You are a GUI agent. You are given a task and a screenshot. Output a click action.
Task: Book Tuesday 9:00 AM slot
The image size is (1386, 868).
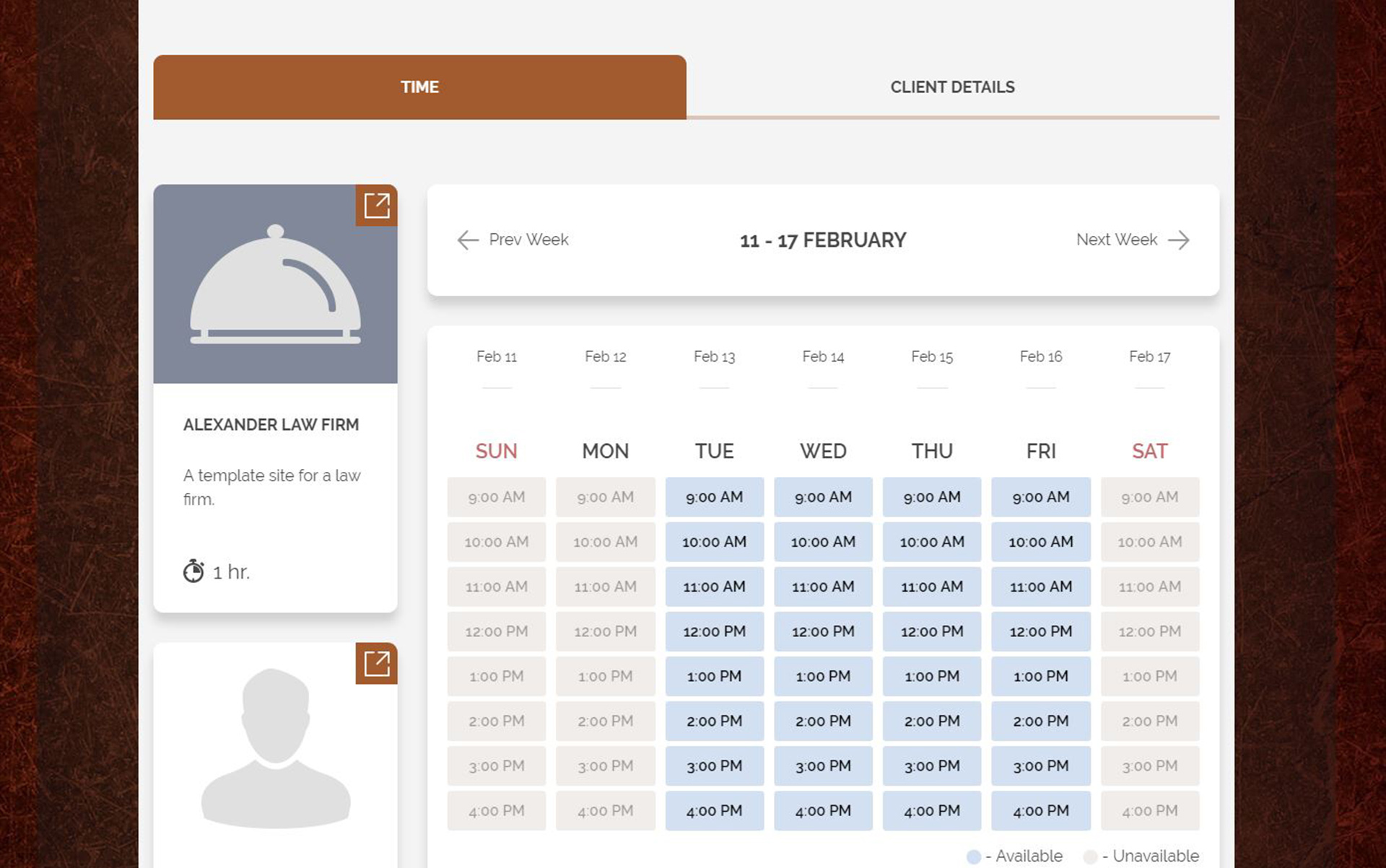coord(715,497)
